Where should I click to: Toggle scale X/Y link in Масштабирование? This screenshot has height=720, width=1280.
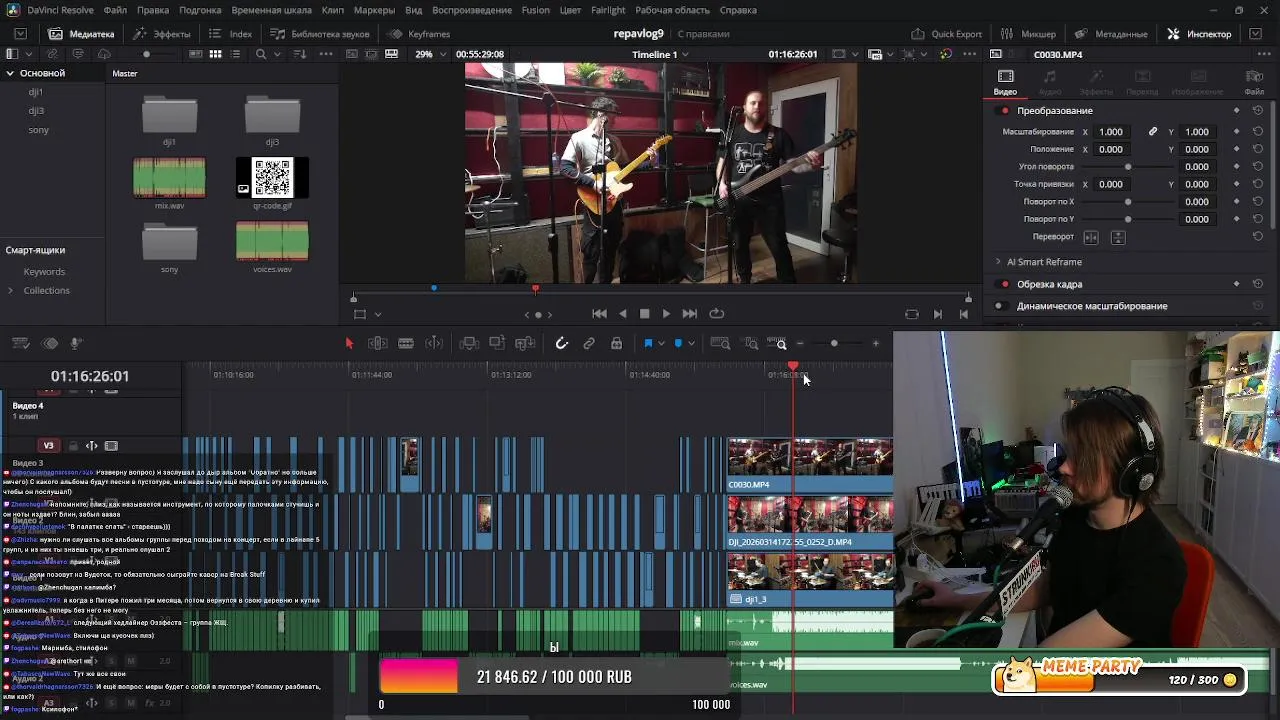coord(1152,132)
